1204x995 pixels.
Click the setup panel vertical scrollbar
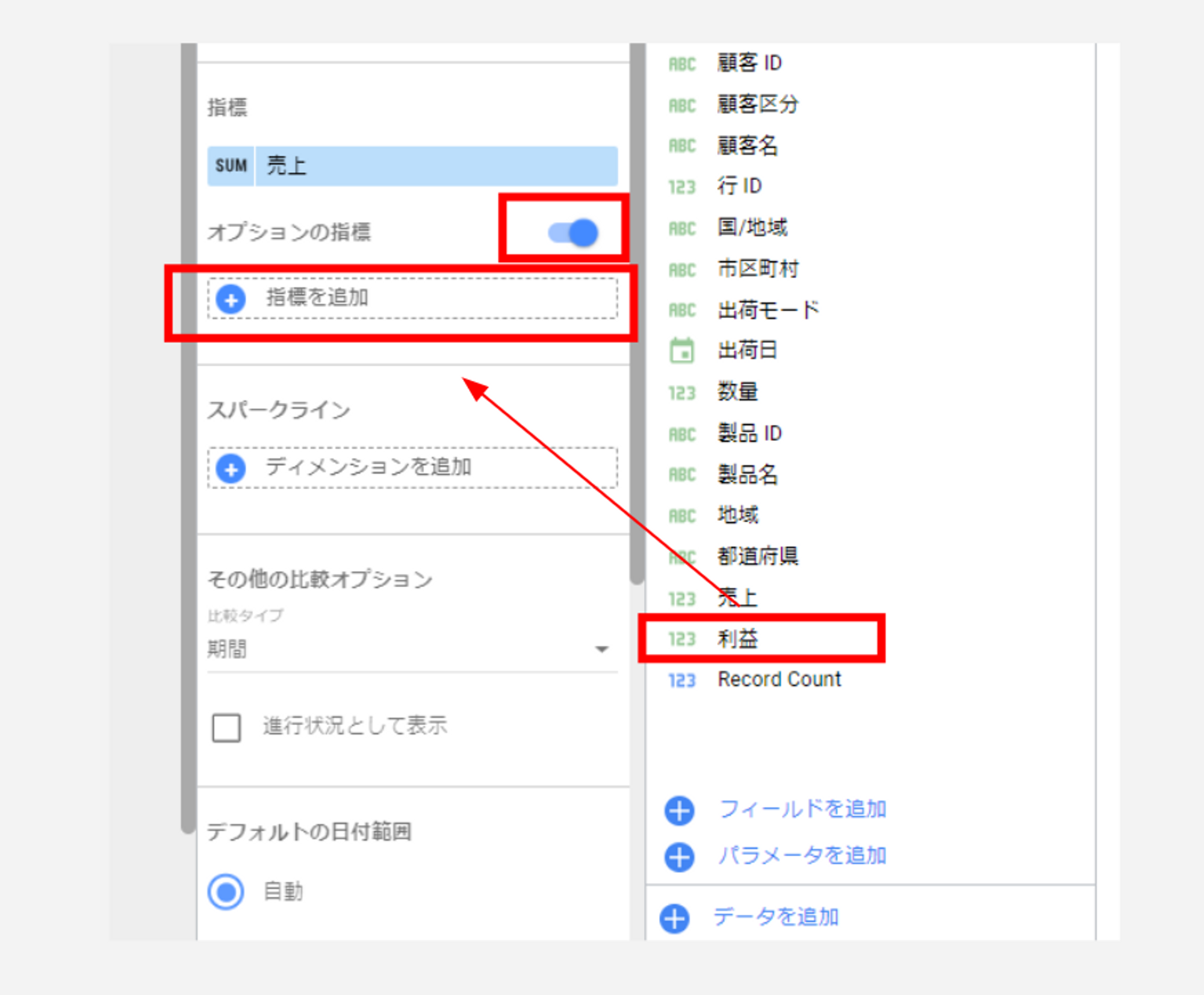click(x=638, y=313)
